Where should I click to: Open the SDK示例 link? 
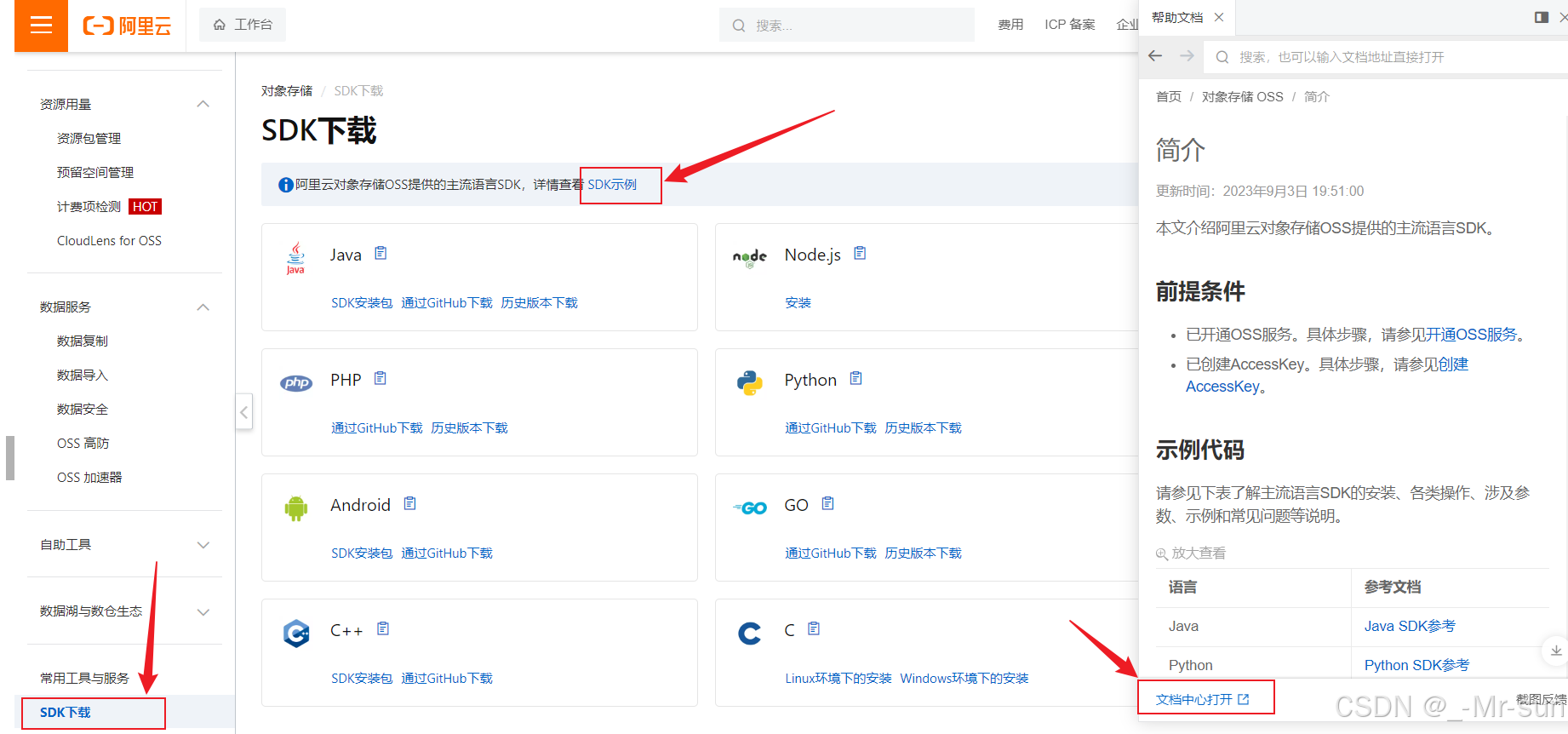coord(612,184)
